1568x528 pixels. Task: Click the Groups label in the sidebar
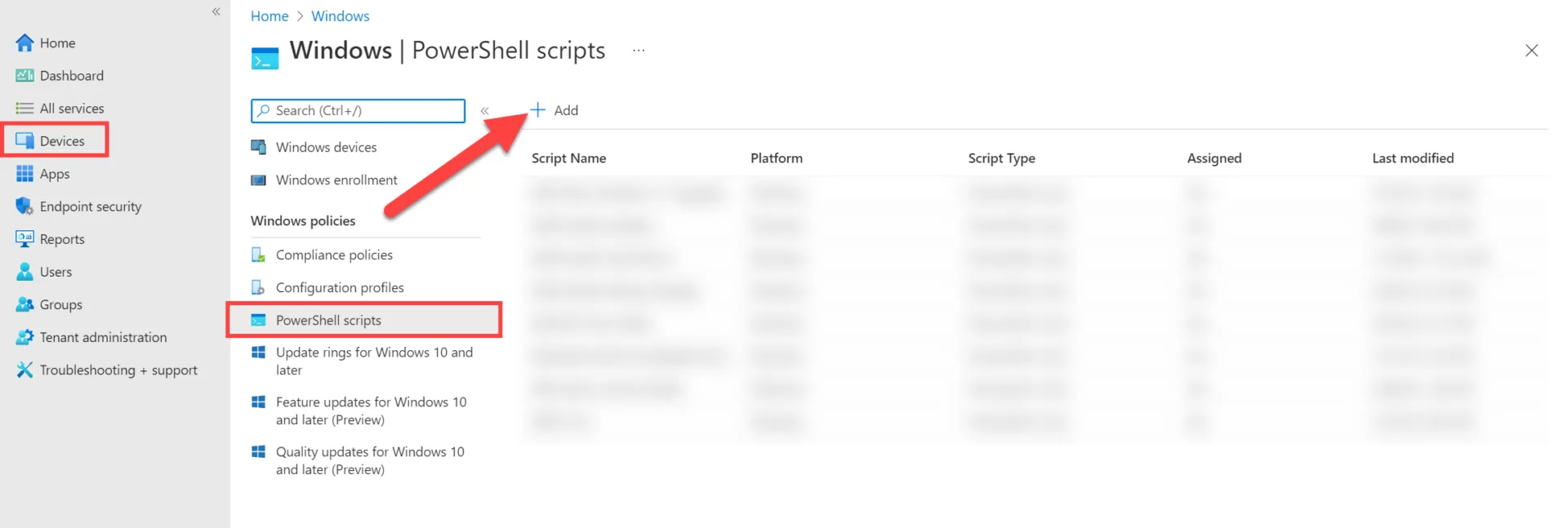coord(61,304)
